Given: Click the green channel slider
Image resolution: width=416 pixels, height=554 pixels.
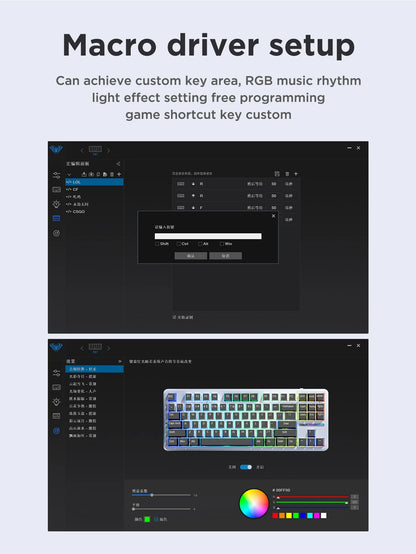Looking at the screenshot, I should [x=312, y=502].
